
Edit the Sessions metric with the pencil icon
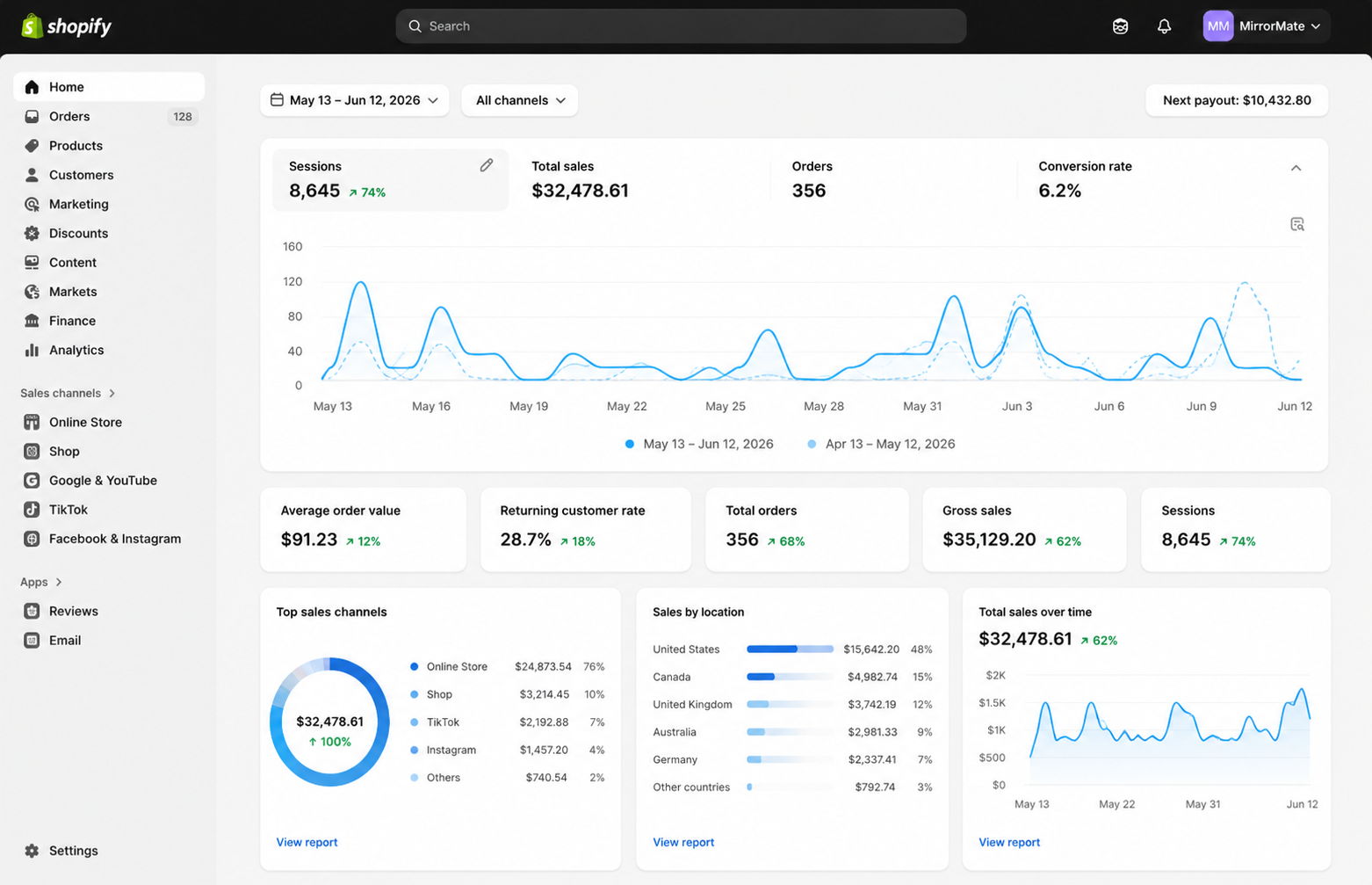(x=487, y=165)
